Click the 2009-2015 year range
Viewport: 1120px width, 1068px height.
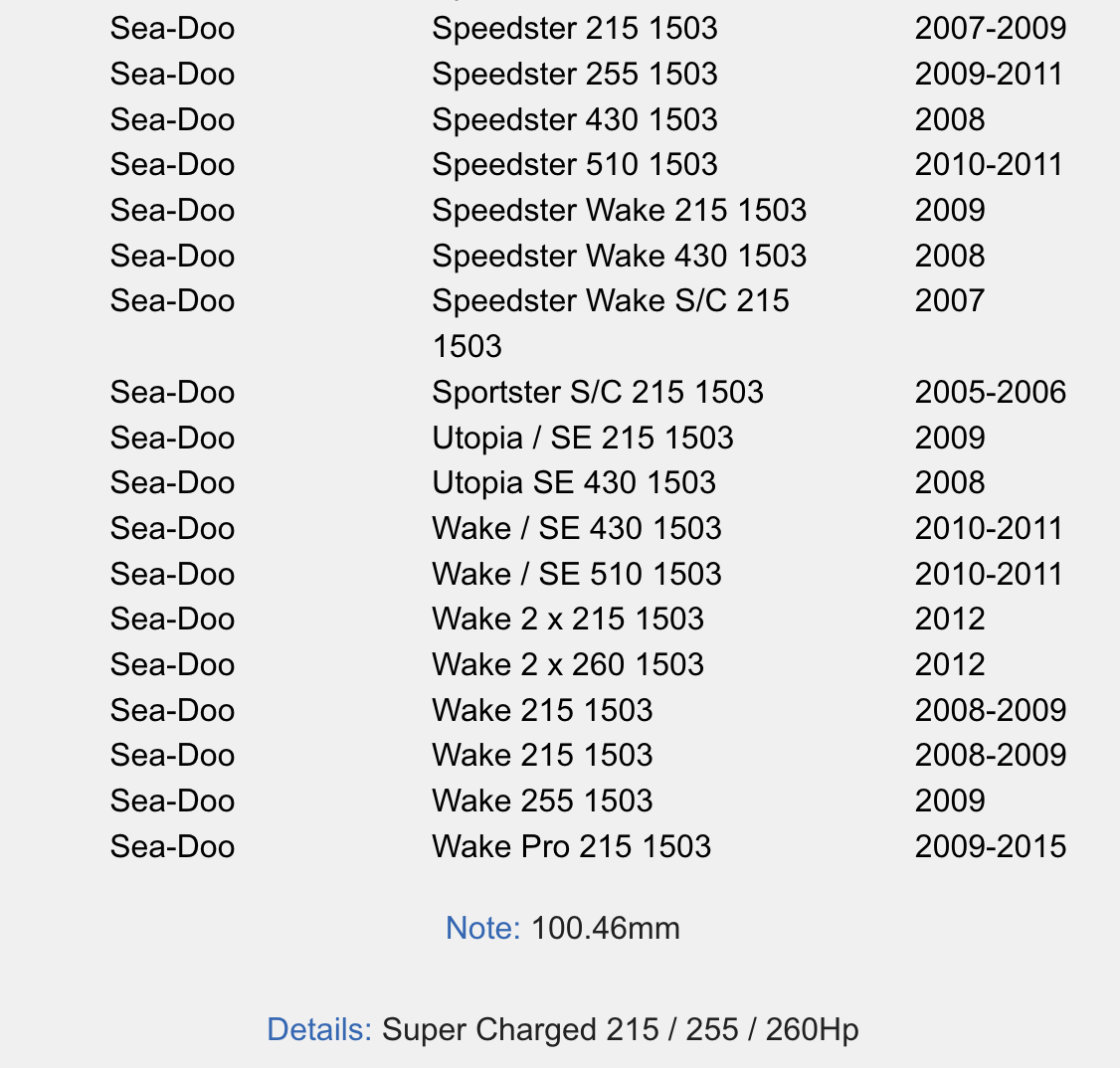pos(990,846)
